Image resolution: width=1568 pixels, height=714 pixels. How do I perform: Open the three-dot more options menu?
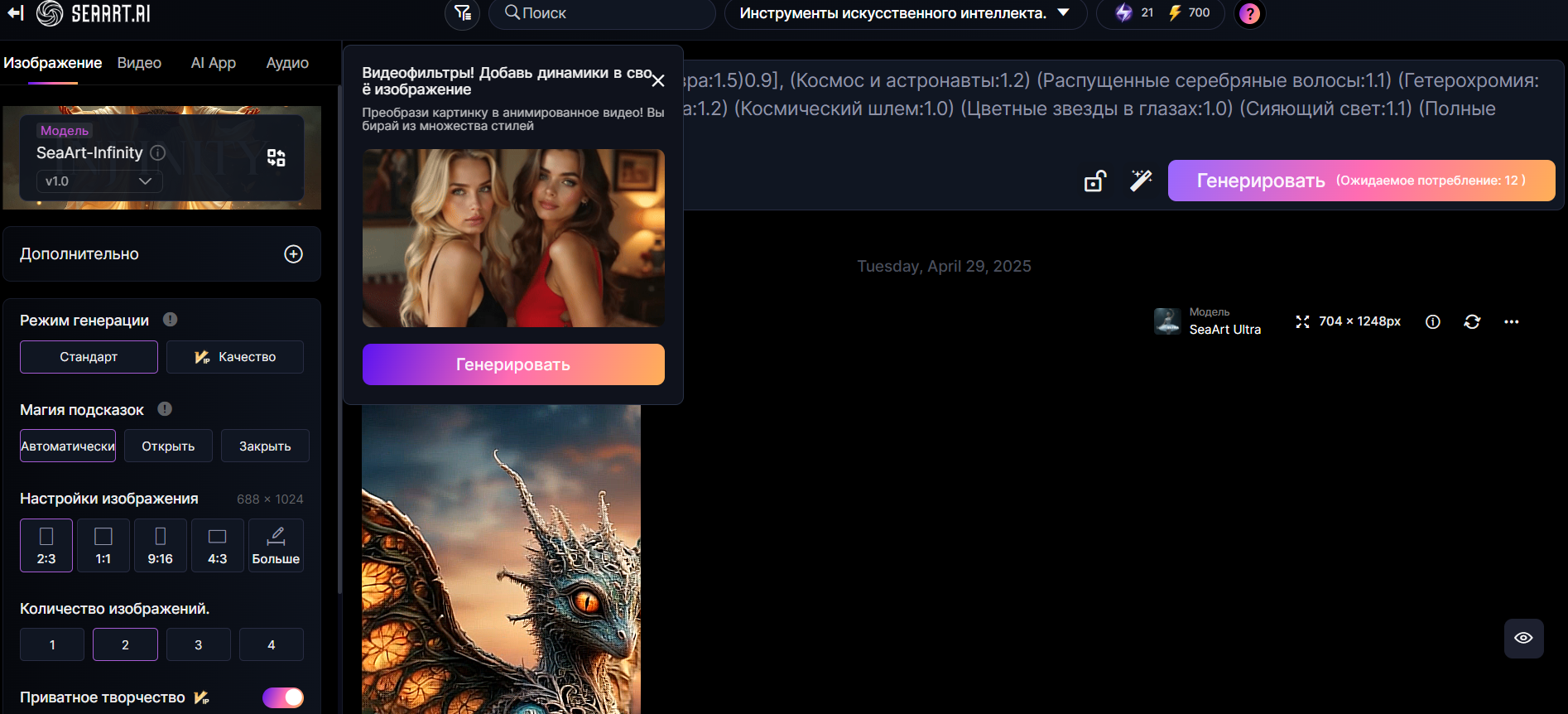point(1512,321)
